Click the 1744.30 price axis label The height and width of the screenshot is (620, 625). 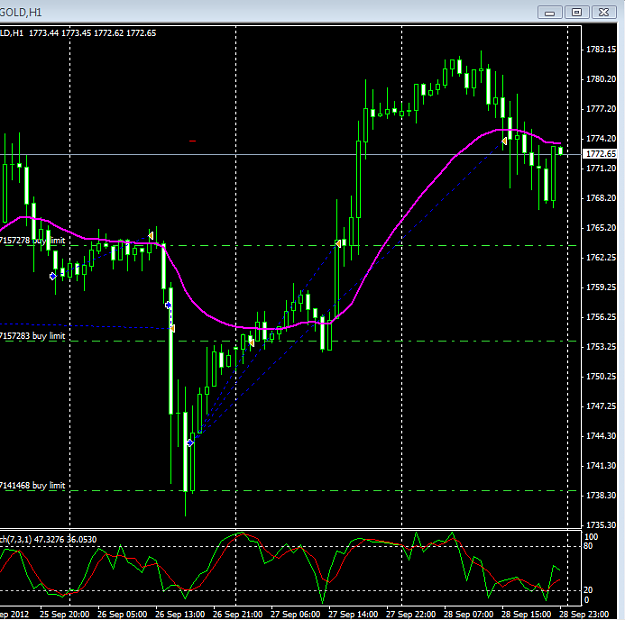[601, 436]
